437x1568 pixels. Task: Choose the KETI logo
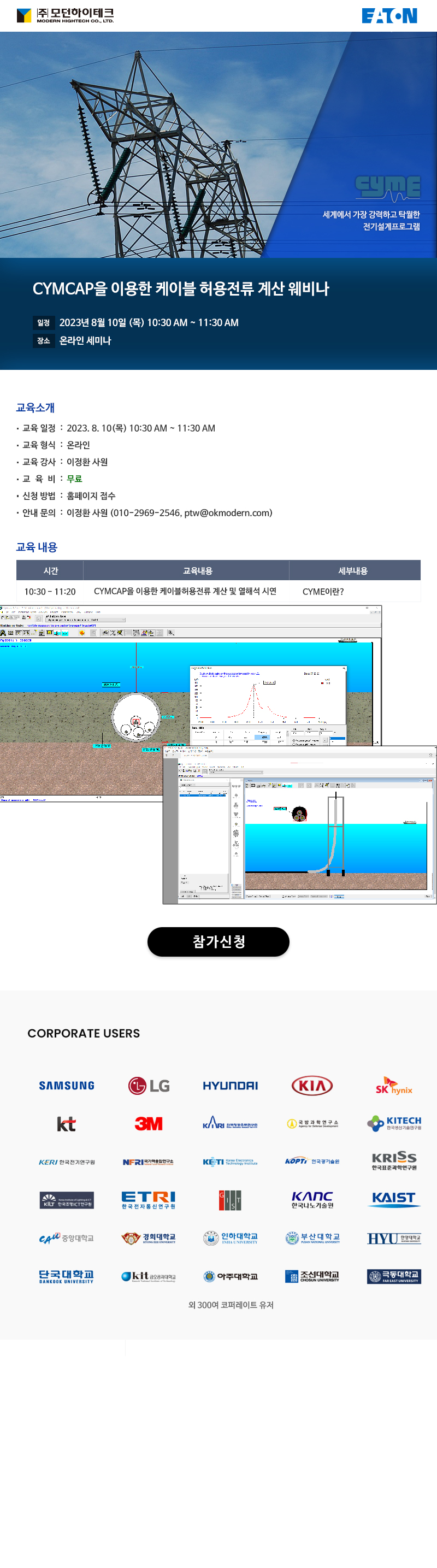230,1162
